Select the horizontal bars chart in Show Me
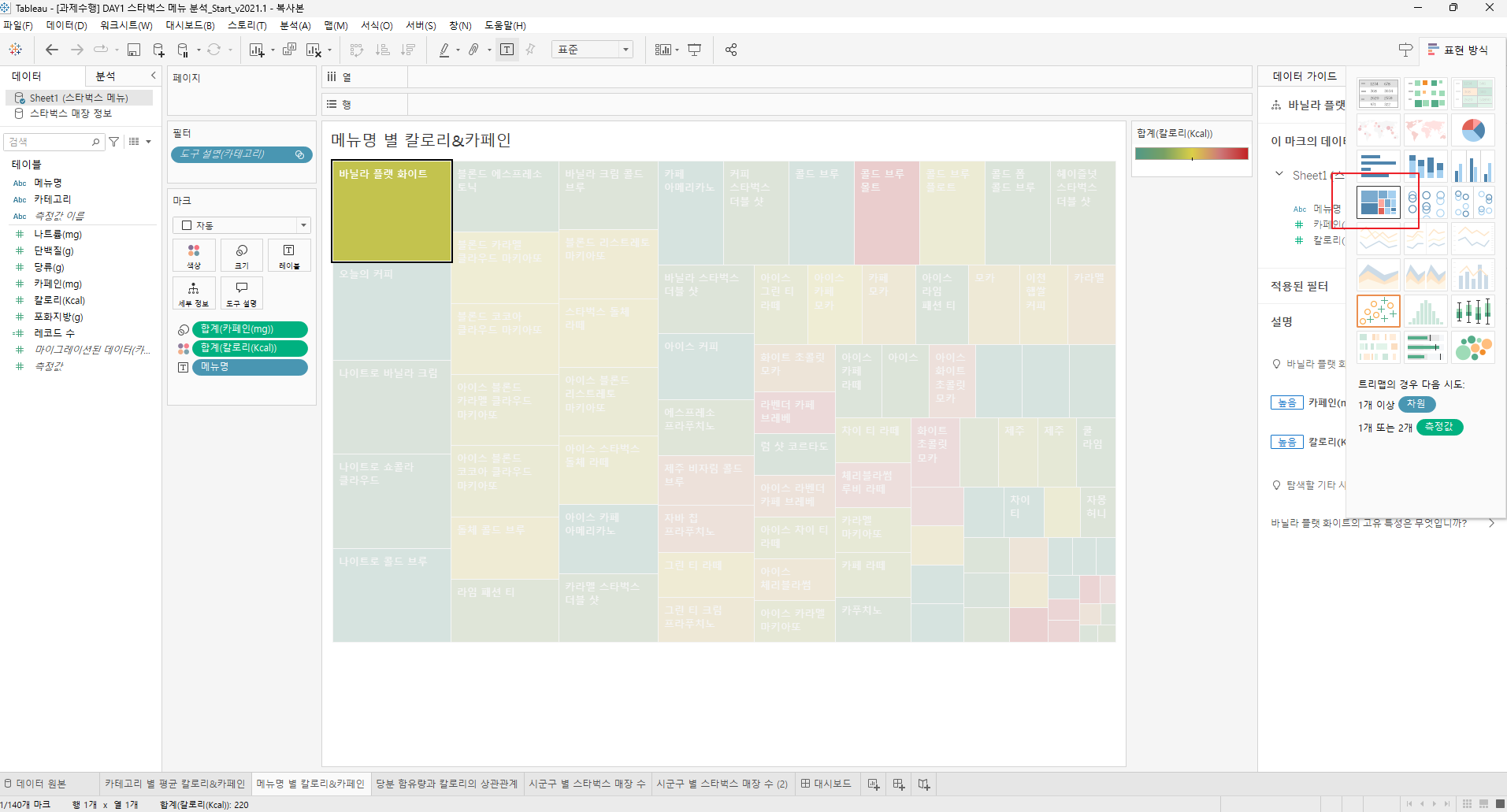 point(1379,166)
